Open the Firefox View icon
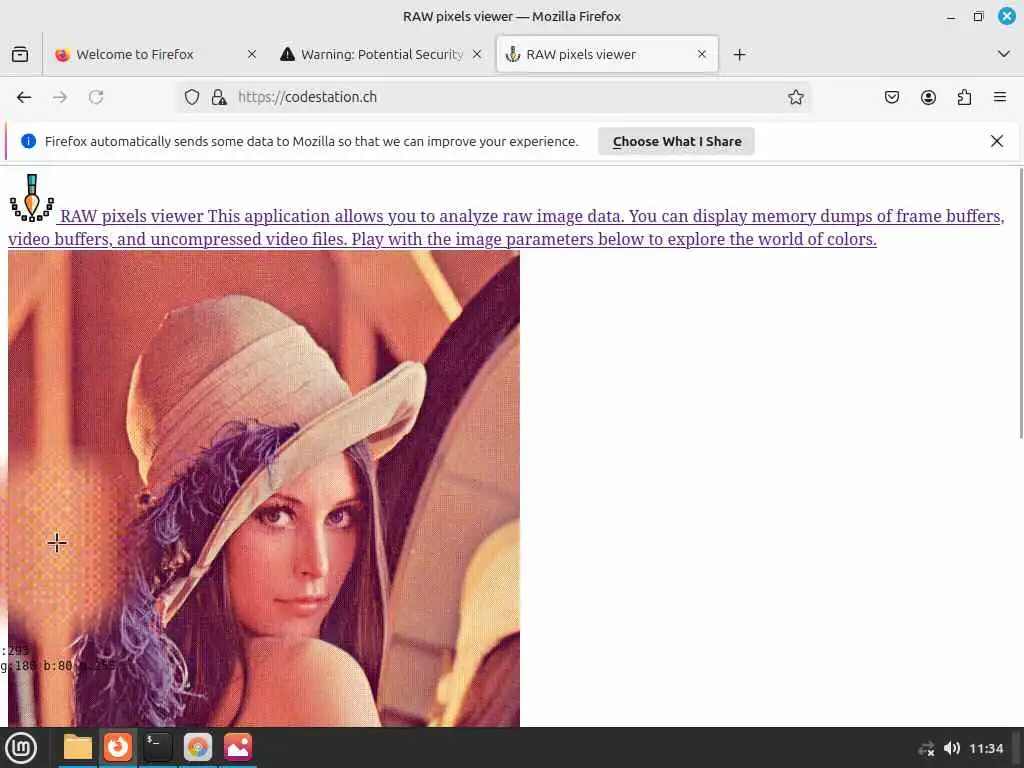 20,54
